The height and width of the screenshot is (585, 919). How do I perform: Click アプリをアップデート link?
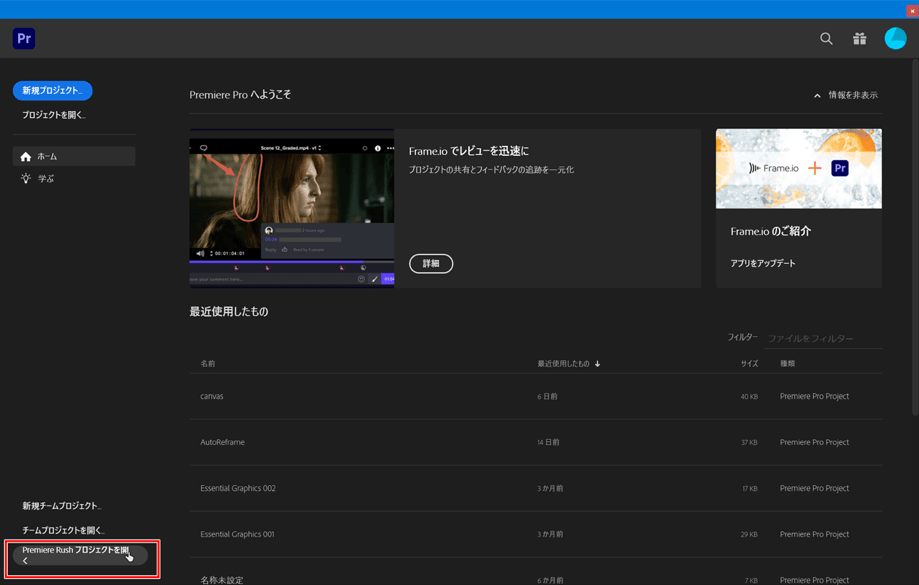pos(763,263)
